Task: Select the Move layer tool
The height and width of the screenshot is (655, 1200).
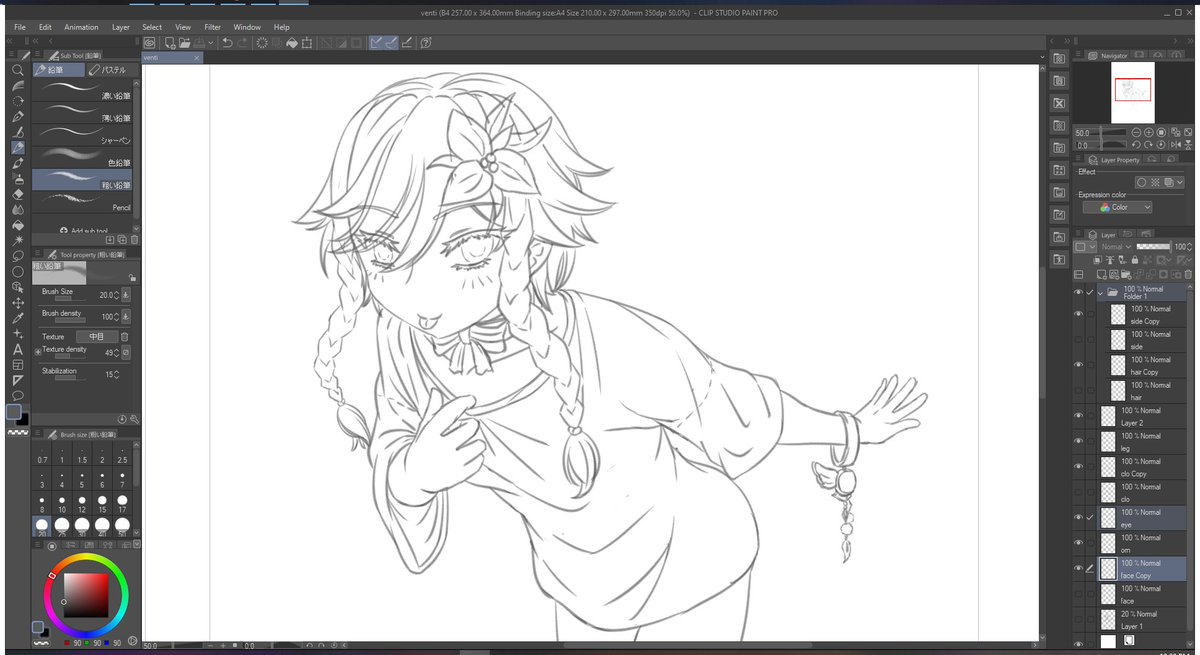Action: tap(18, 302)
